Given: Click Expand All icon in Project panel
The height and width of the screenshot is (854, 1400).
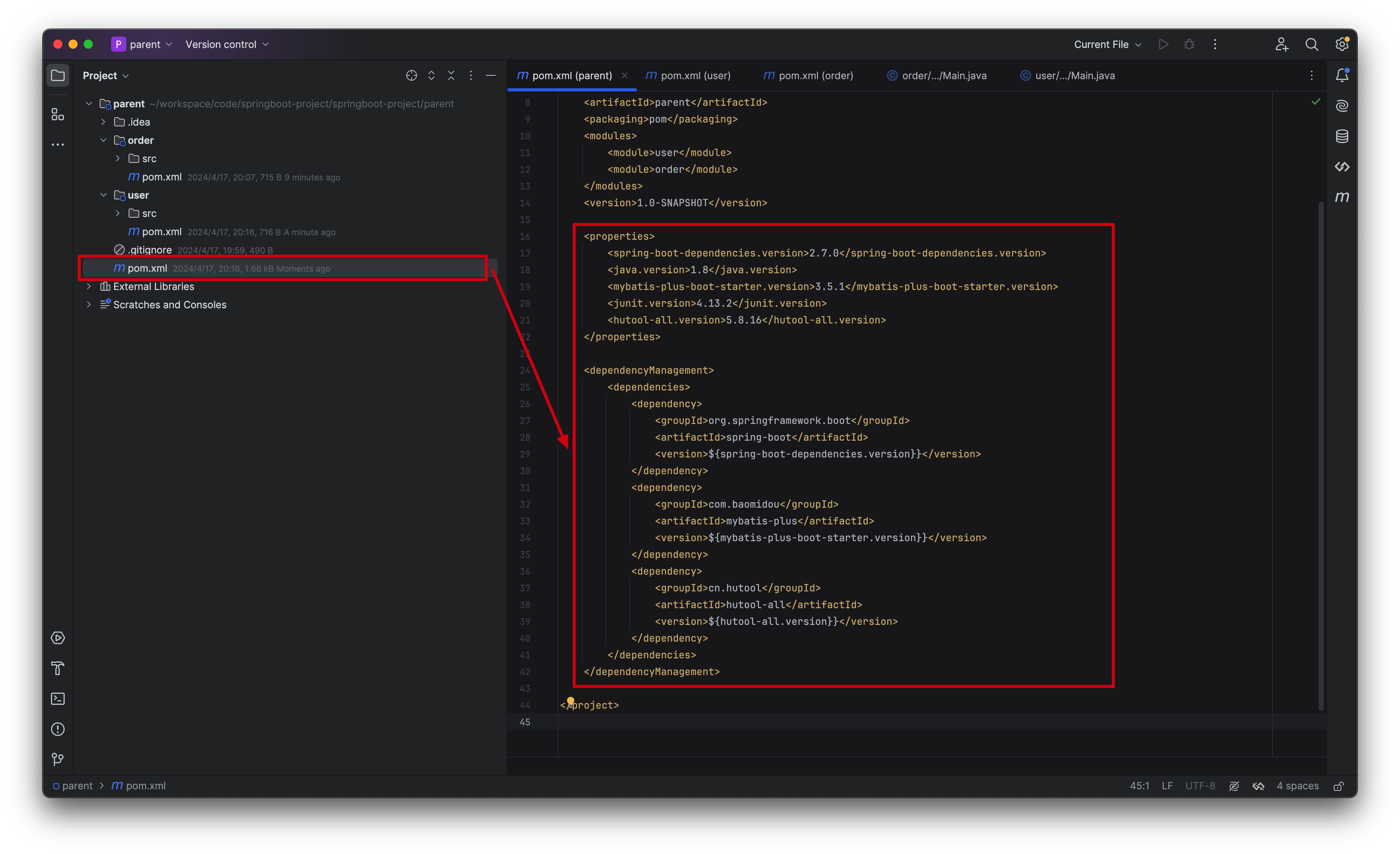Looking at the screenshot, I should tap(431, 76).
